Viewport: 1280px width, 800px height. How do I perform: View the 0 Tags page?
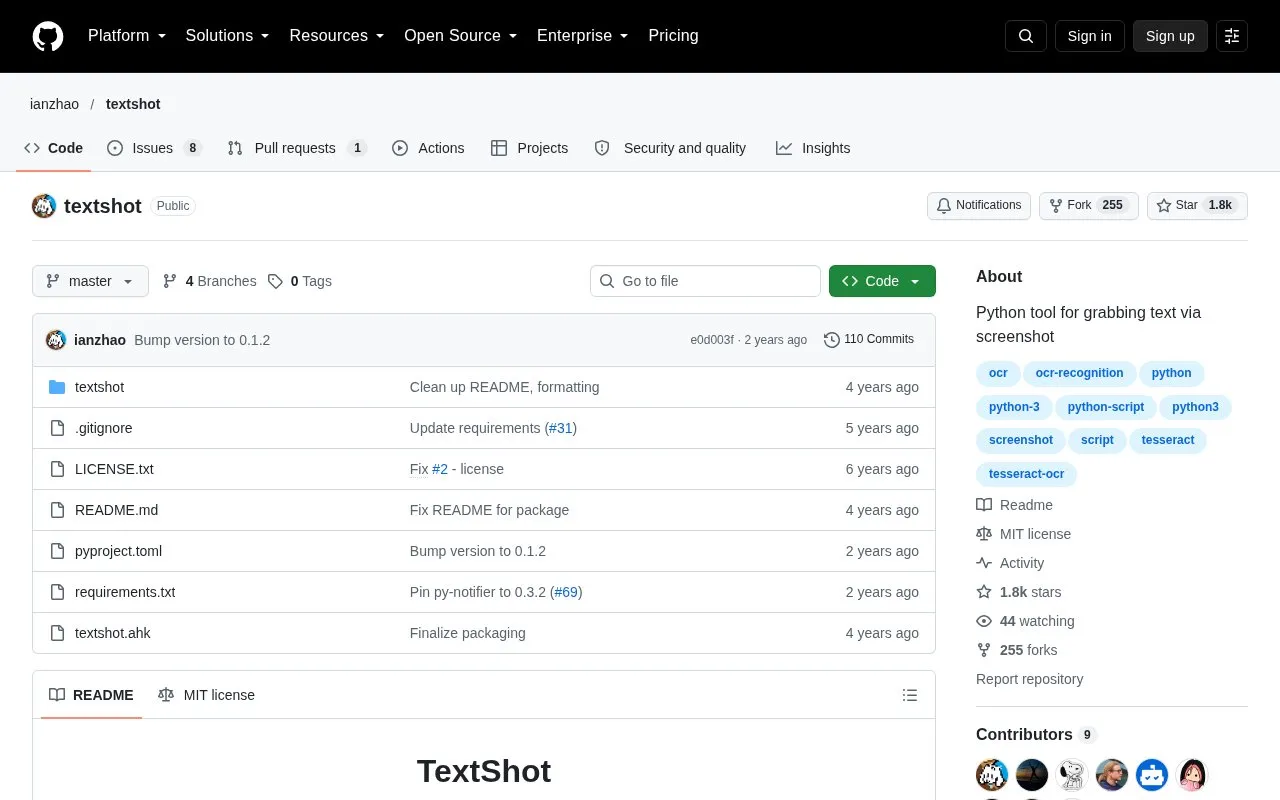point(300,281)
